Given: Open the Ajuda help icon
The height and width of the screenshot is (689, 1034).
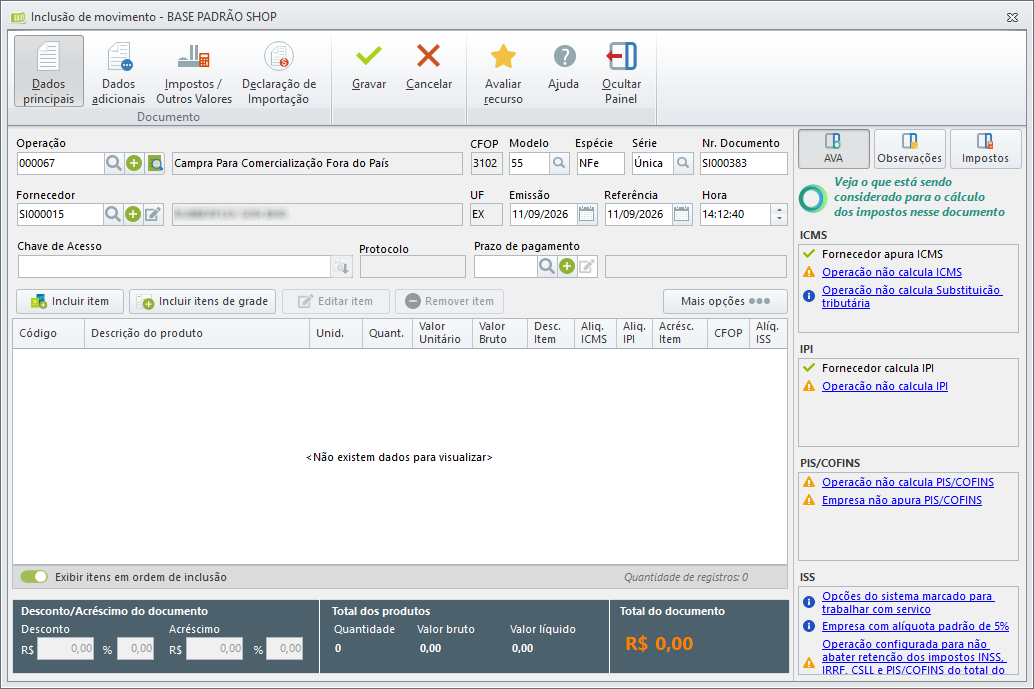Looking at the screenshot, I should [x=564, y=57].
